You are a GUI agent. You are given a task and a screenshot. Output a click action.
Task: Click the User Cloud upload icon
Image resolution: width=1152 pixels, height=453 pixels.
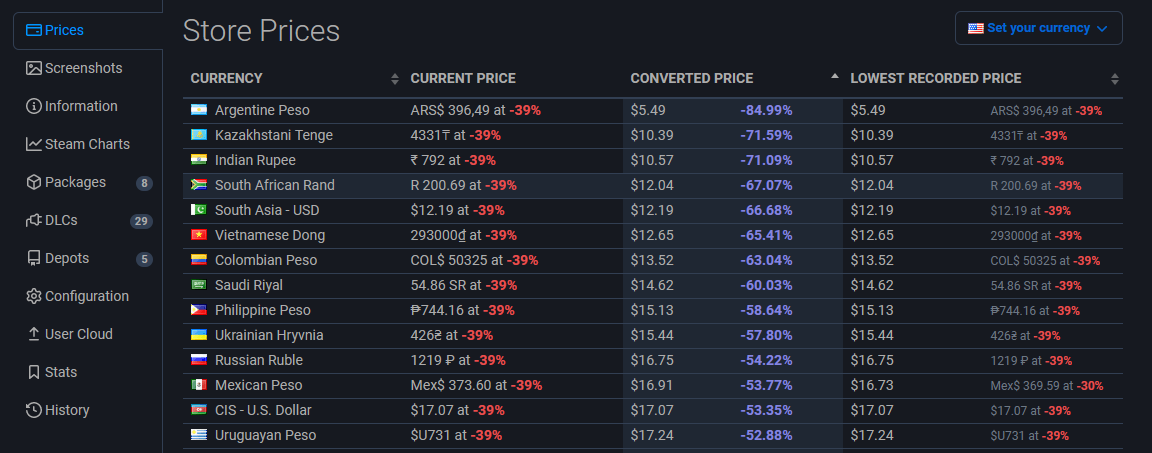pyautogui.click(x=33, y=335)
